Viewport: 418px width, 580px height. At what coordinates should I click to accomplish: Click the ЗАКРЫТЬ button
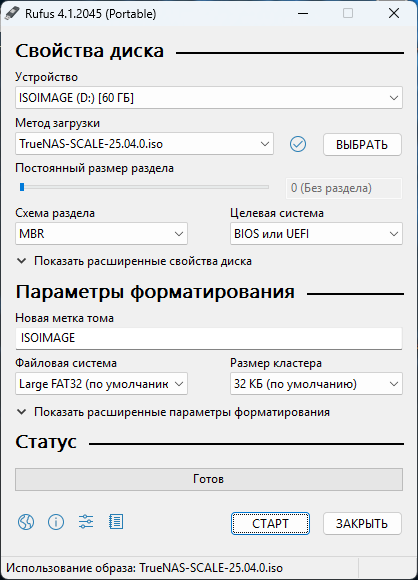[362, 523]
